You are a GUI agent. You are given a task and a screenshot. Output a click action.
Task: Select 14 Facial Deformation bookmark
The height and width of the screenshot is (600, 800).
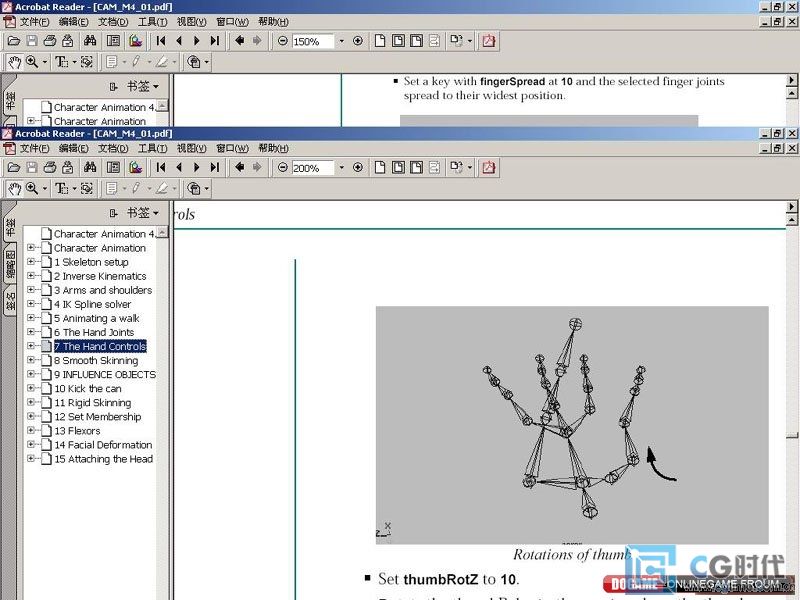click(x=103, y=444)
